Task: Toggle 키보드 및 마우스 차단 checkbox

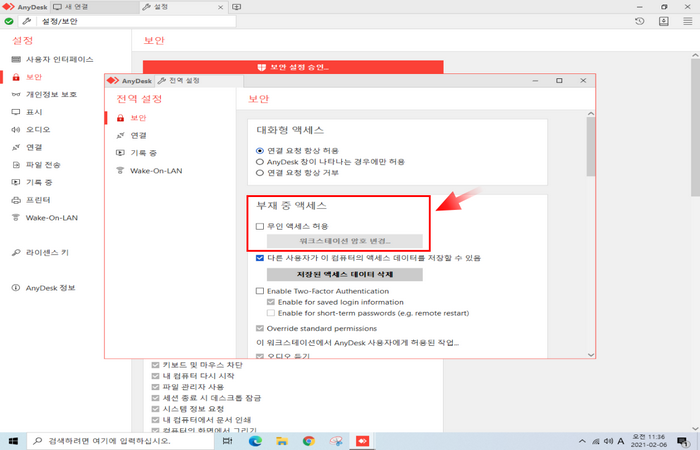Action: click(x=155, y=365)
